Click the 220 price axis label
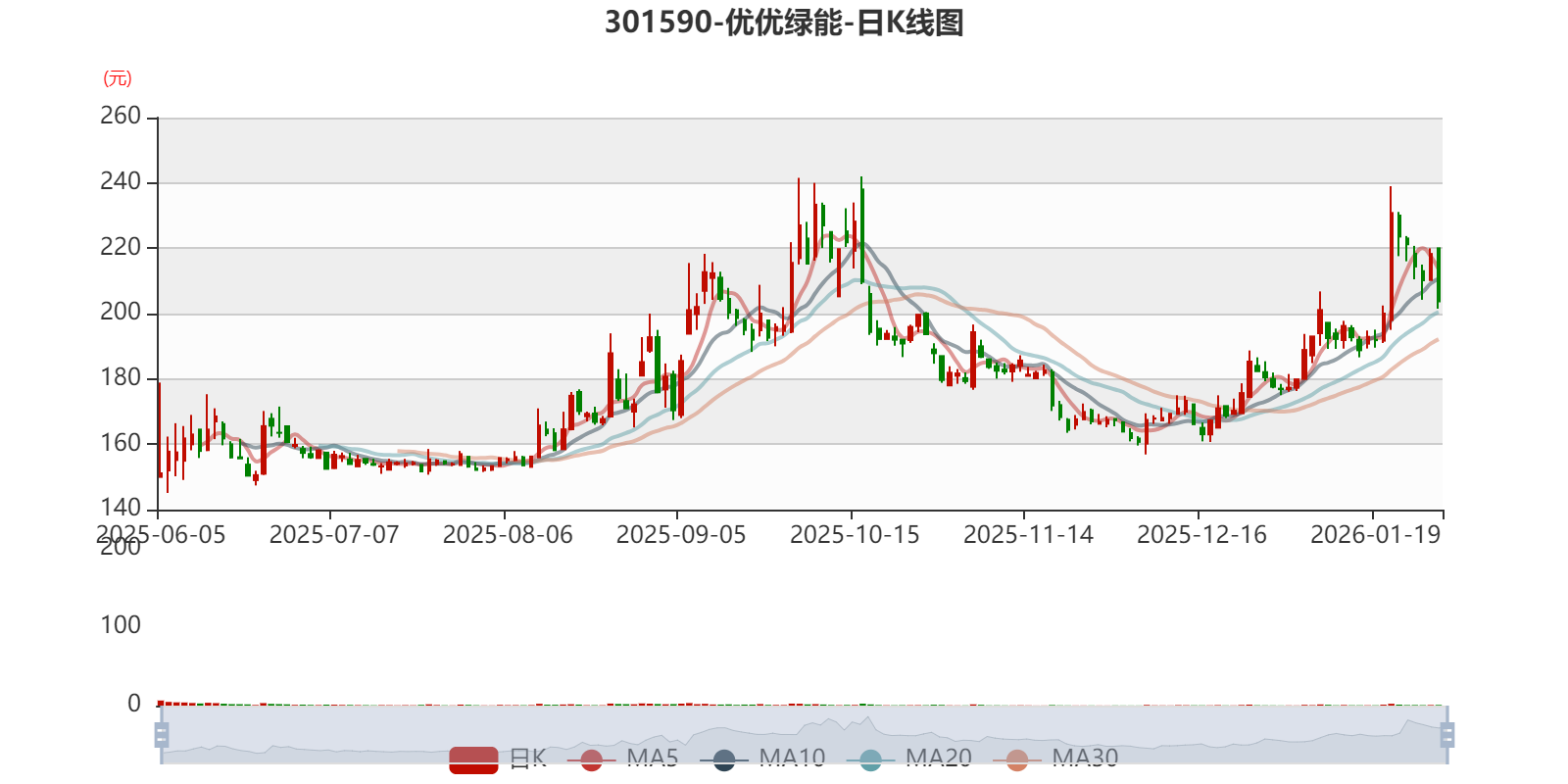This screenshot has width=1568, height=784. [121, 247]
